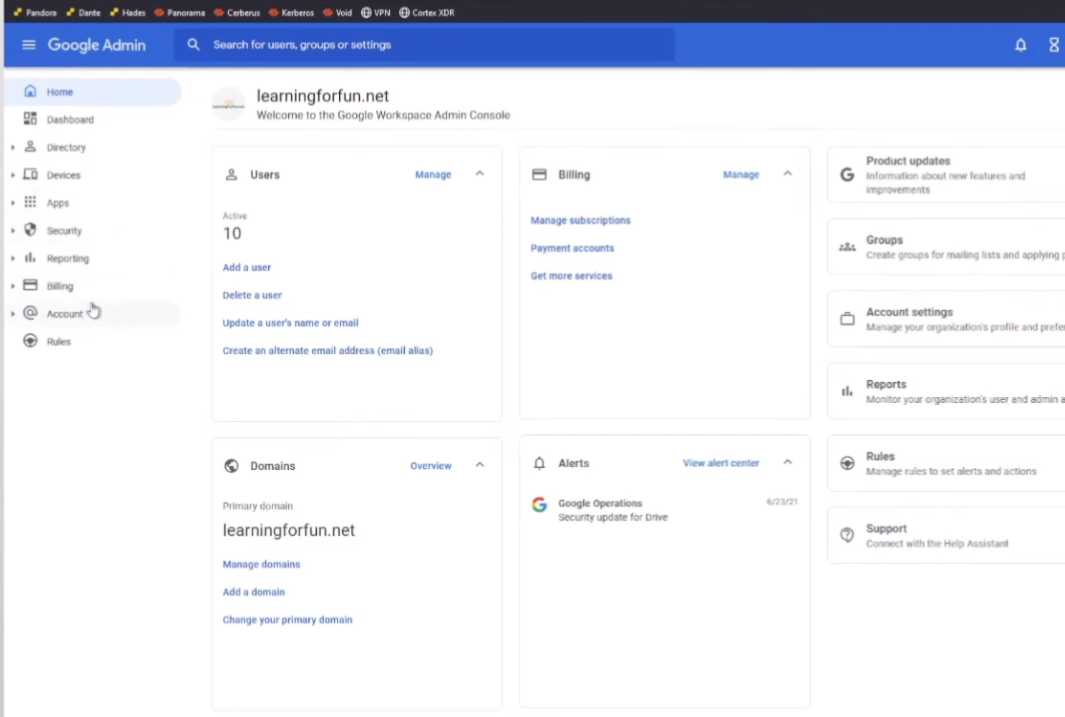Expand the Account tree arrow
Screen dimensions: 1065x717
(12, 314)
